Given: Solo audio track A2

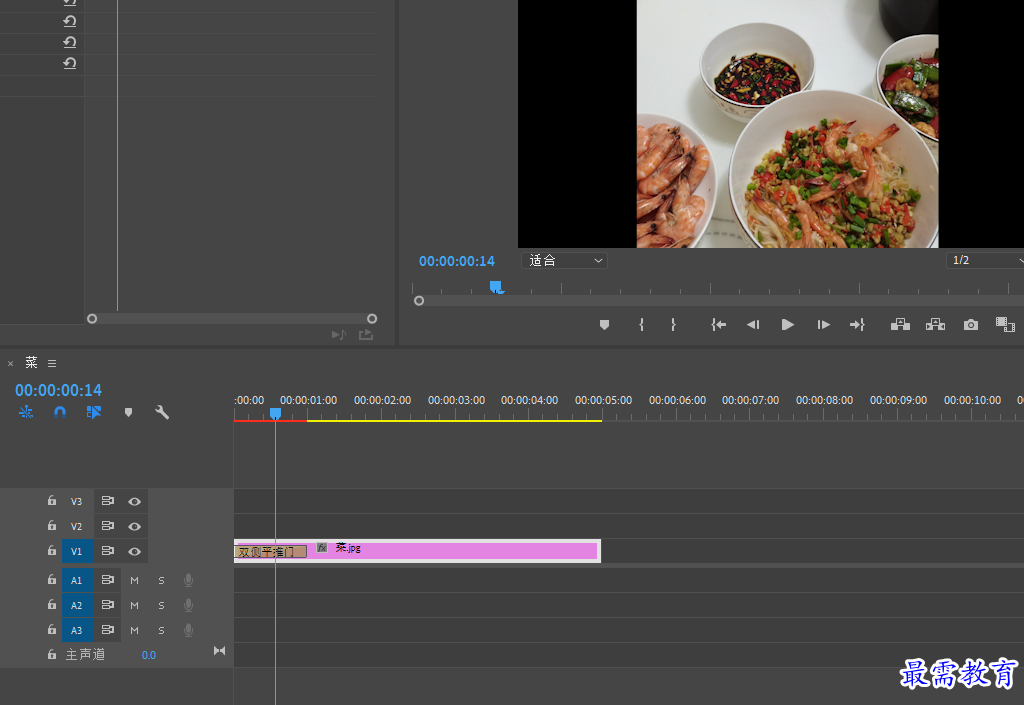Looking at the screenshot, I should [161, 605].
